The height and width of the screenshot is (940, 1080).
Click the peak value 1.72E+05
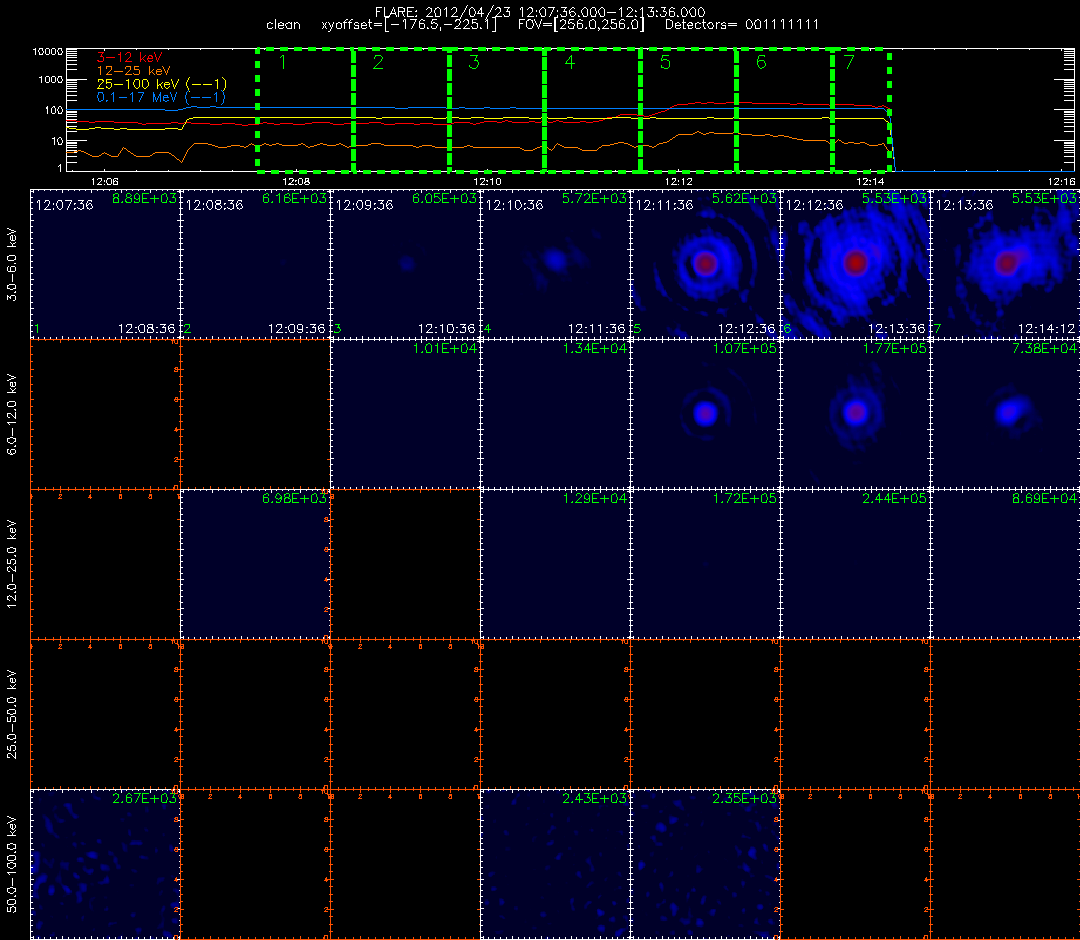coord(745,498)
